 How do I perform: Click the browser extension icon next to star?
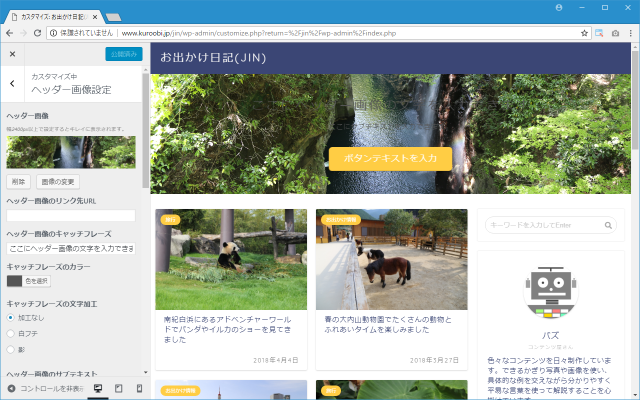pyautogui.click(x=599, y=33)
